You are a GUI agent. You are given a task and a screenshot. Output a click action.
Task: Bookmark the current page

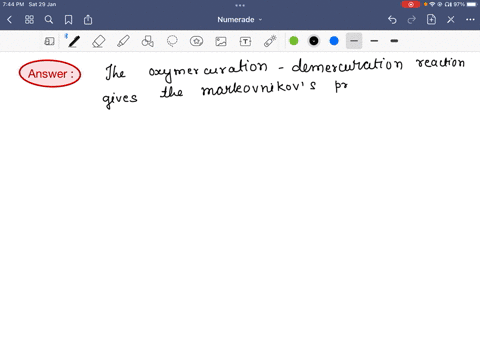pos(68,20)
